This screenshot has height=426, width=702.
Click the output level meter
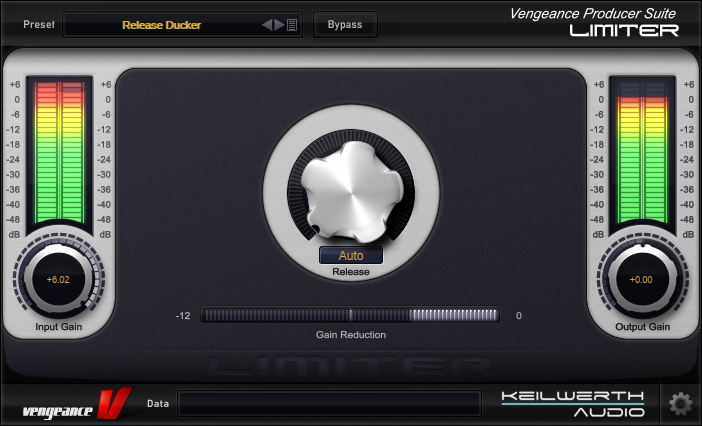[x=640, y=152]
